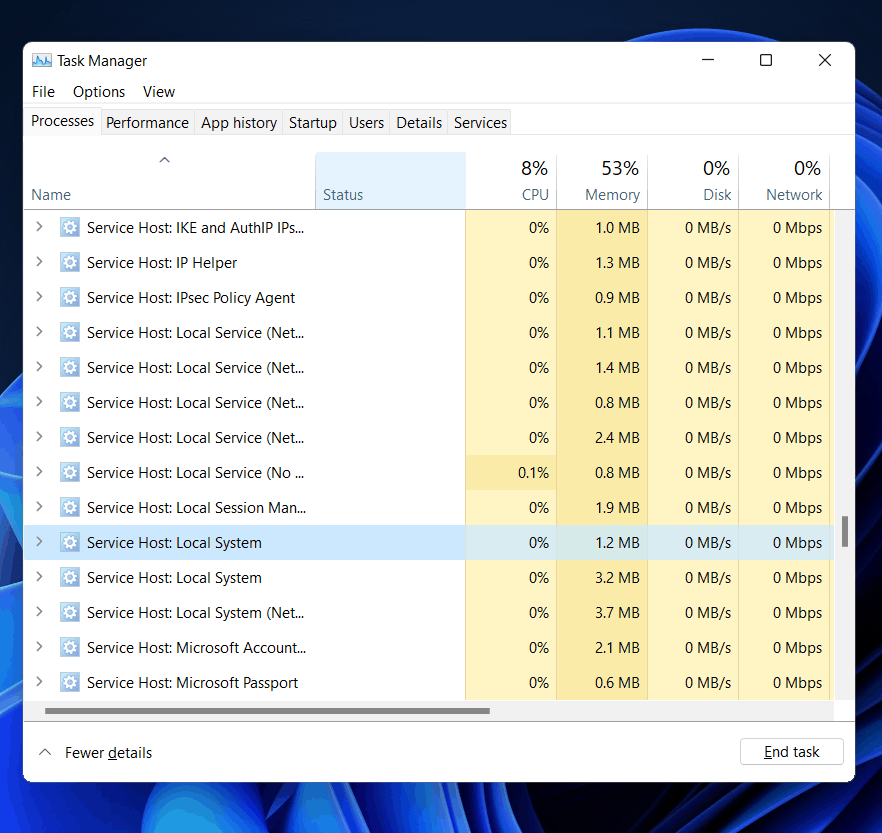Click the Task Manager title bar icon
This screenshot has height=833, width=882.
(42, 61)
